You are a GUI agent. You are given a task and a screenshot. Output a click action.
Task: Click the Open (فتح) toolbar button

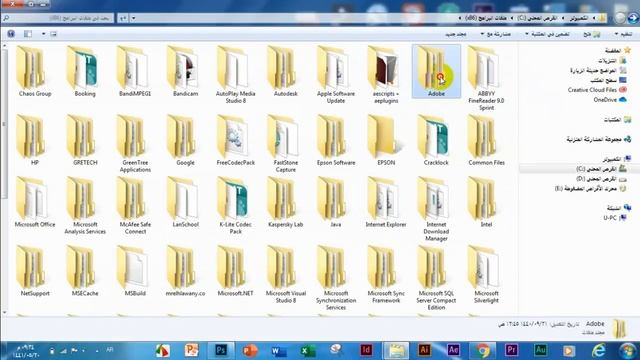pos(591,34)
